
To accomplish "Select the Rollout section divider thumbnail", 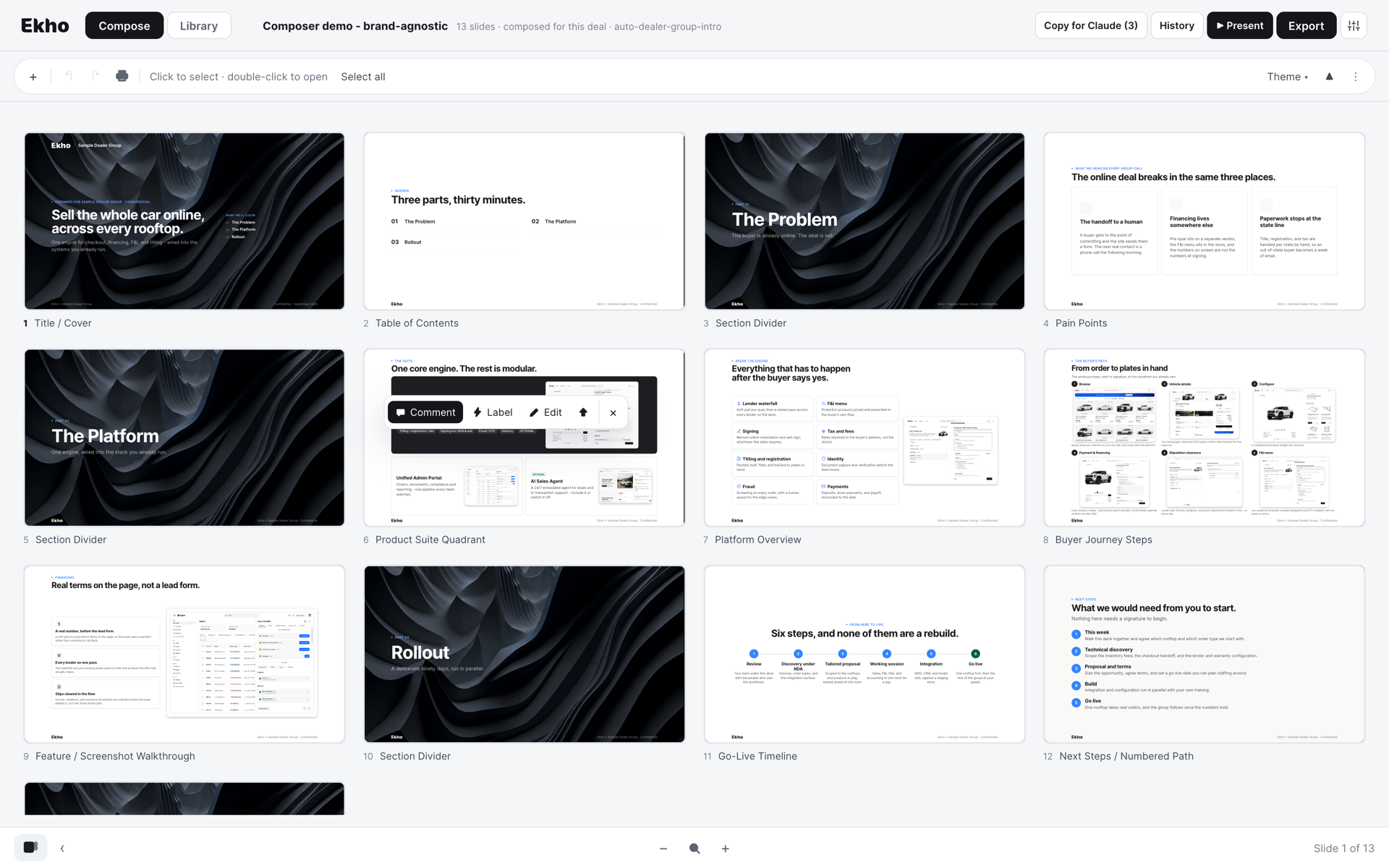I will point(524,654).
